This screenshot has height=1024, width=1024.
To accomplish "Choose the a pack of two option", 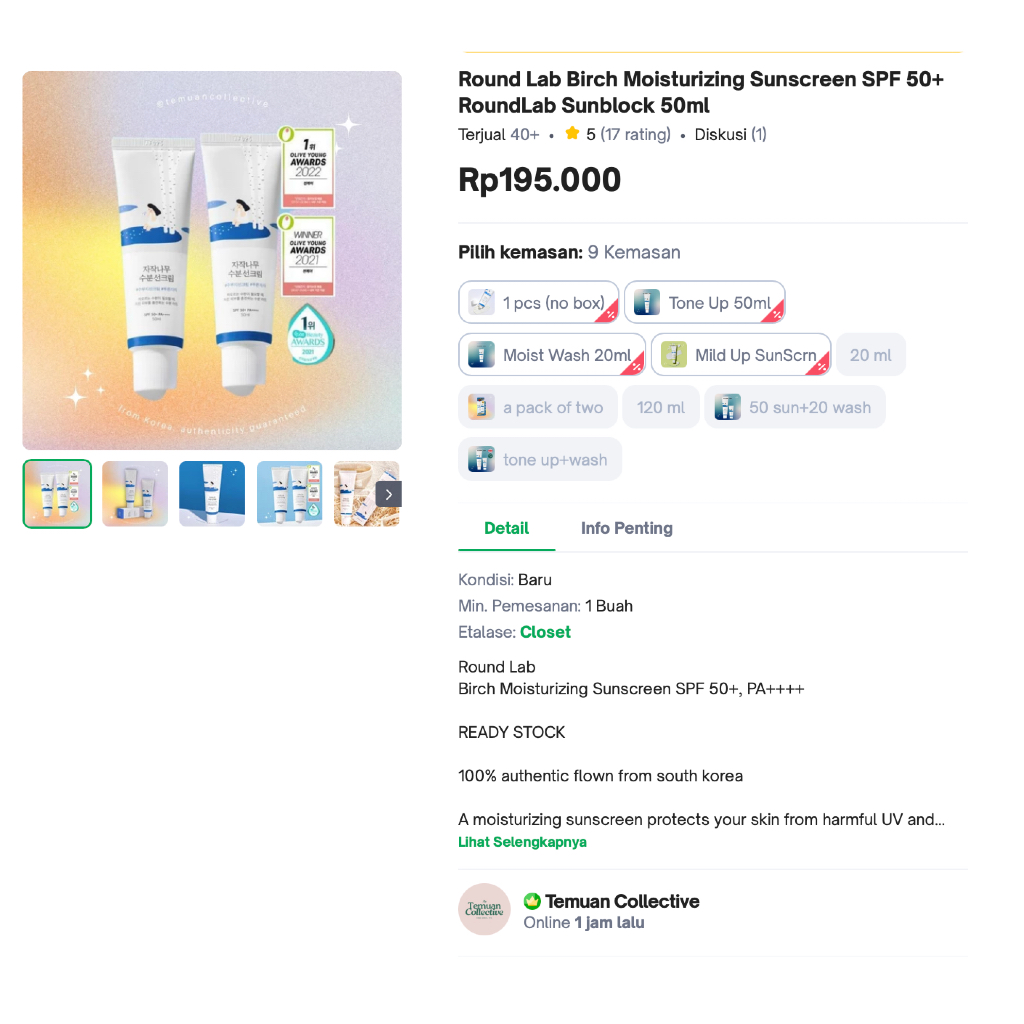I will tap(537, 407).
